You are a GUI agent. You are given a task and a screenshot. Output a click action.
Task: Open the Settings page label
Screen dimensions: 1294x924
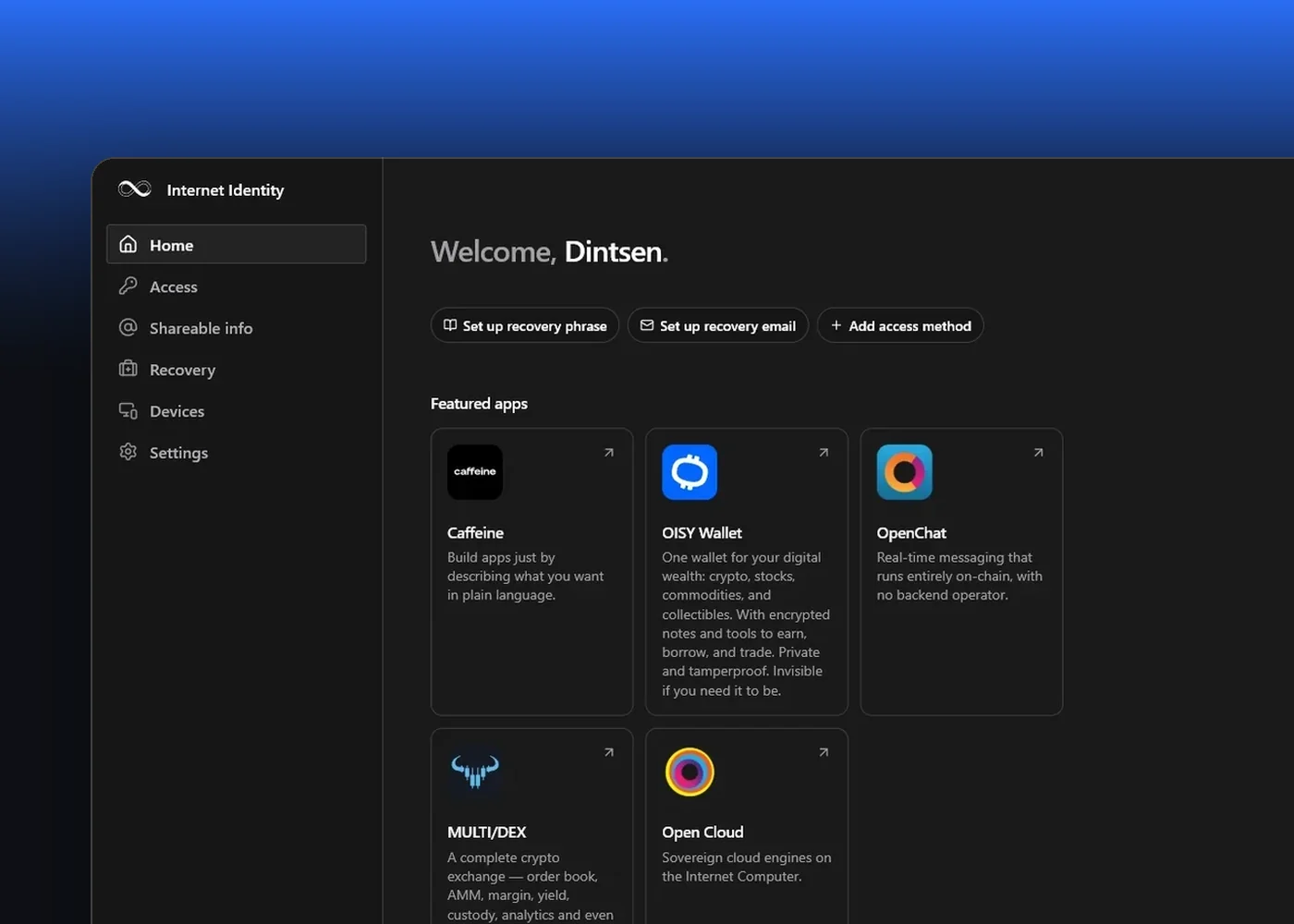[179, 453]
